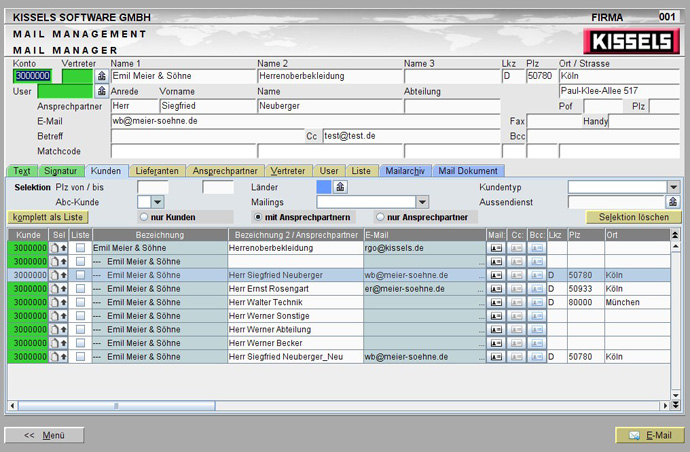Tick the Liste checkbox in the Herr Werner Sonstige row
The image size is (690, 452).
tap(80, 316)
